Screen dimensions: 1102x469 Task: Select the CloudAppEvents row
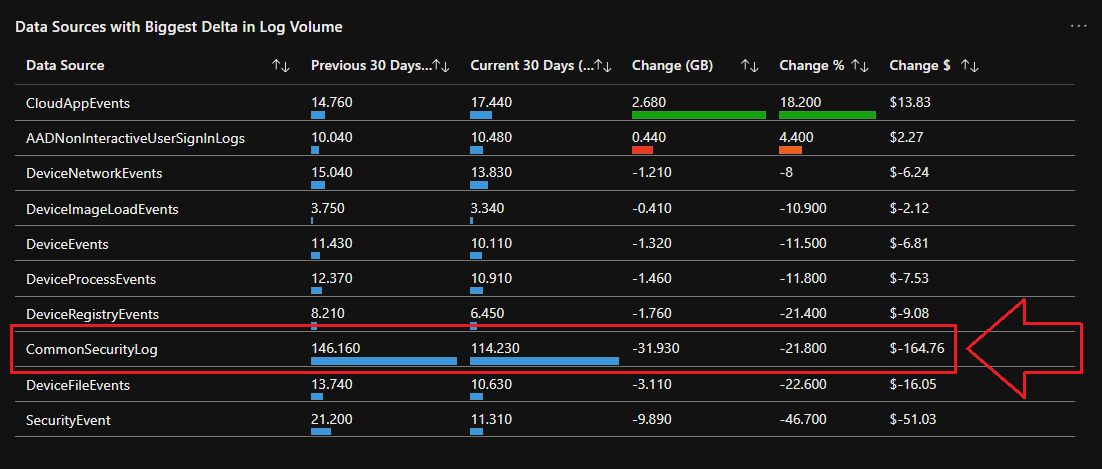tap(78, 103)
